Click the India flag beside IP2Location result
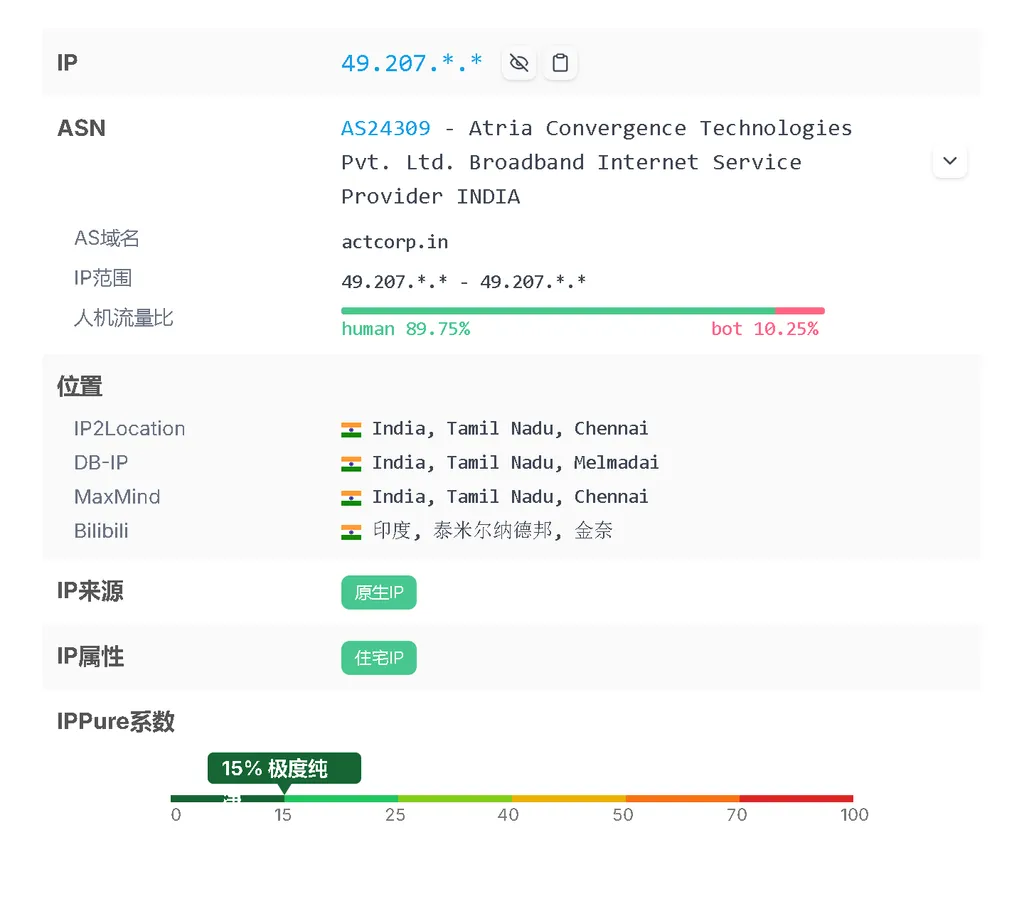 [351, 428]
